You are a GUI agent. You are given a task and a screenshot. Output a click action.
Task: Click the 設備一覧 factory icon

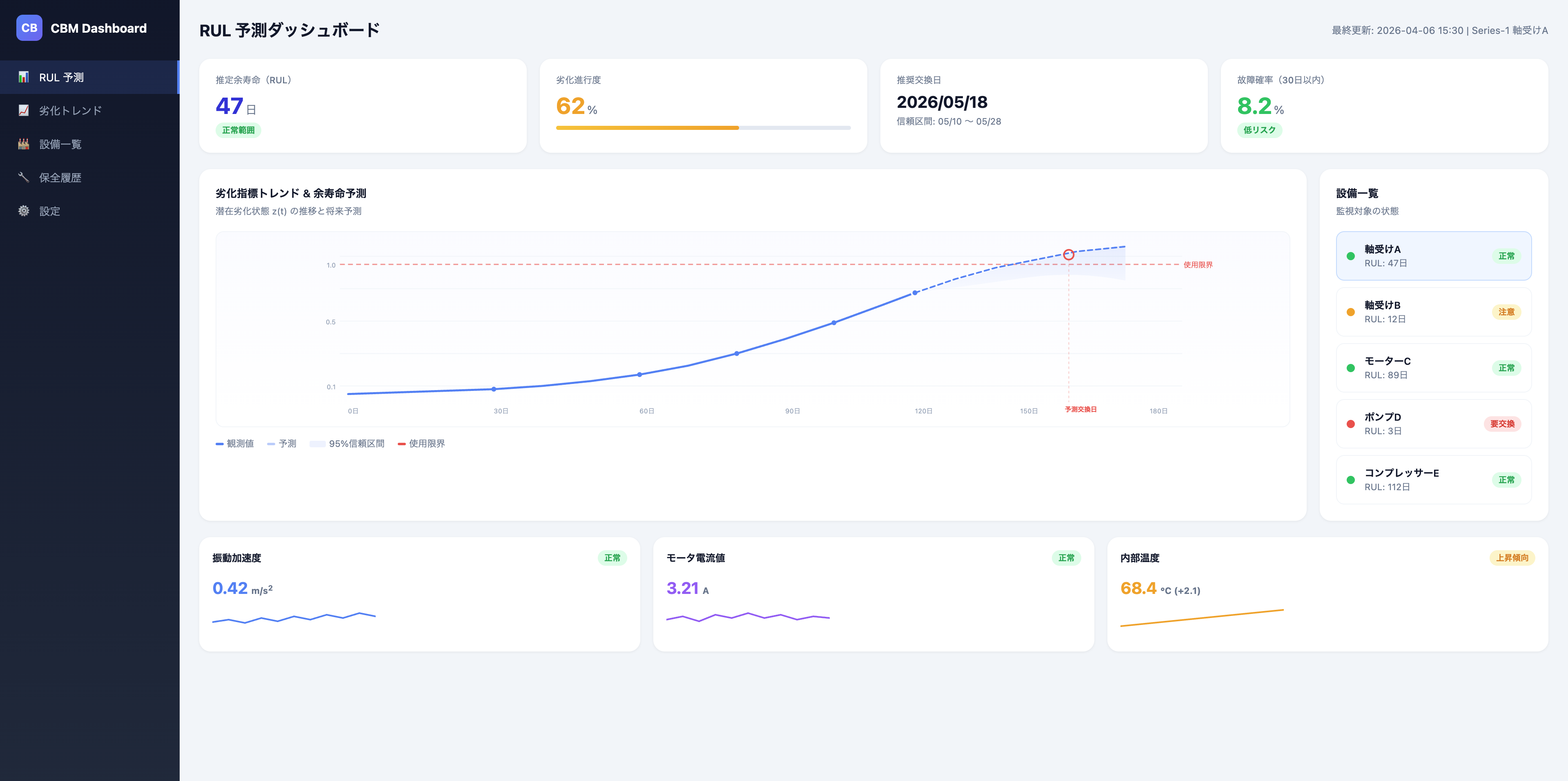pyautogui.click(x=24, y=144)
